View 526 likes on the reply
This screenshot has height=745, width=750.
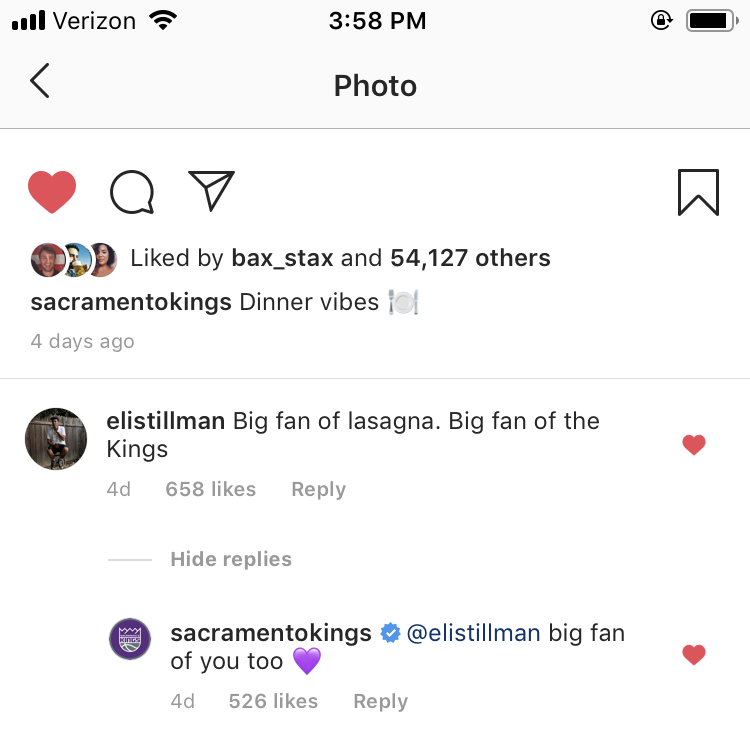(x=273, y=702)
